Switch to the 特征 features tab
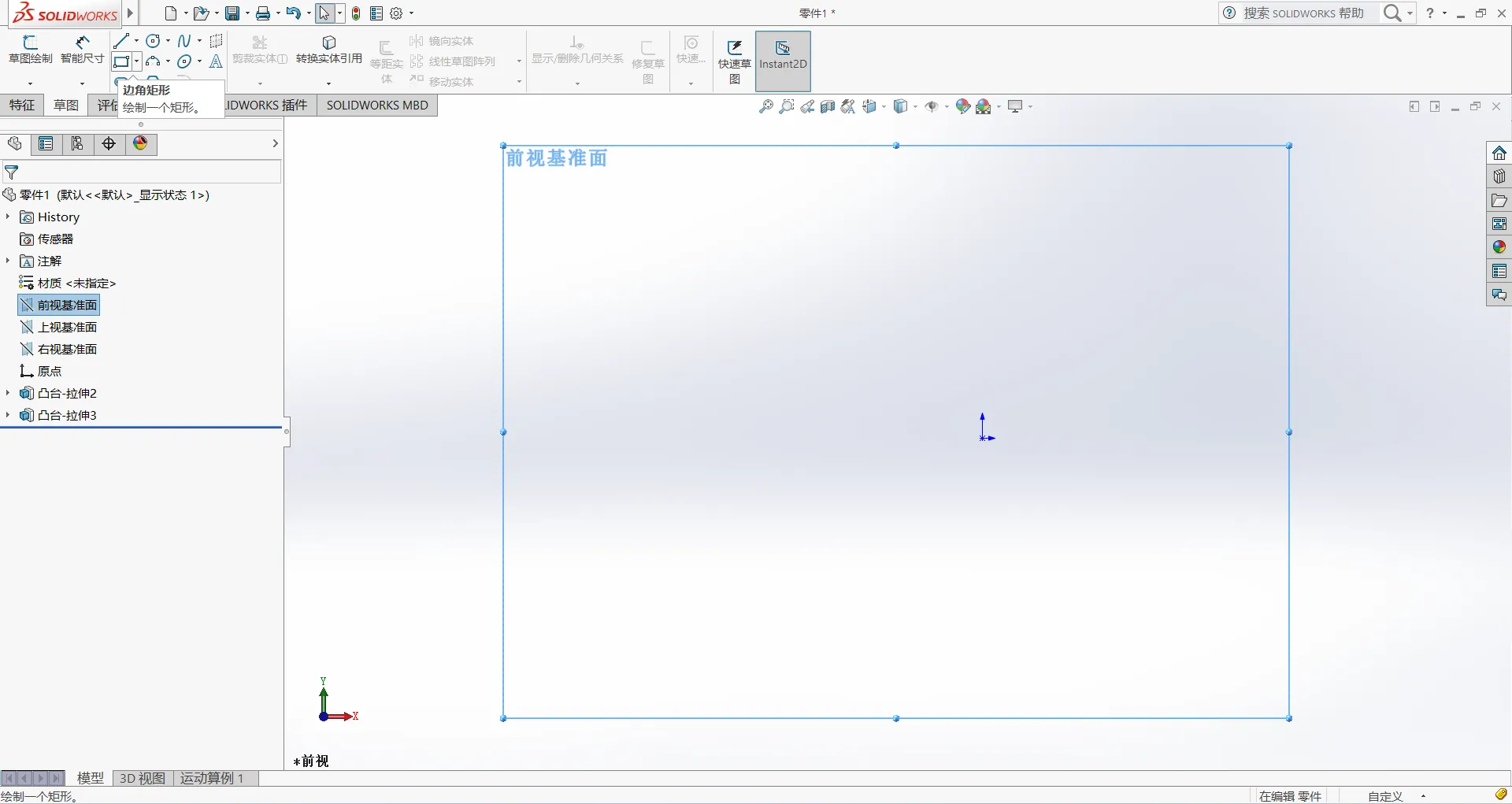Image resolution: width=1512 pixels, height=804 pixels. click(x=22, y=105)
